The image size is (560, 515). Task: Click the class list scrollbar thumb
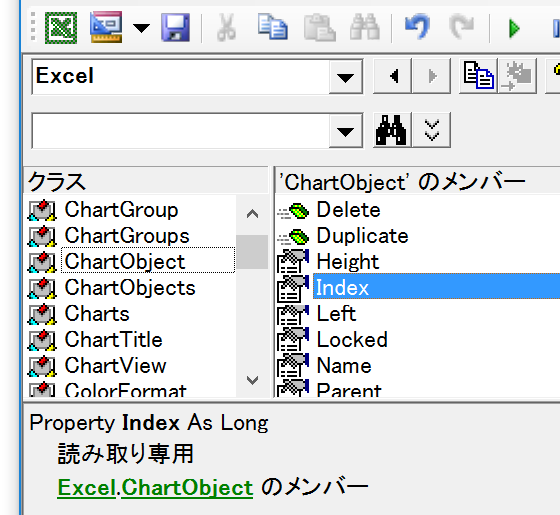pos(252,252)
